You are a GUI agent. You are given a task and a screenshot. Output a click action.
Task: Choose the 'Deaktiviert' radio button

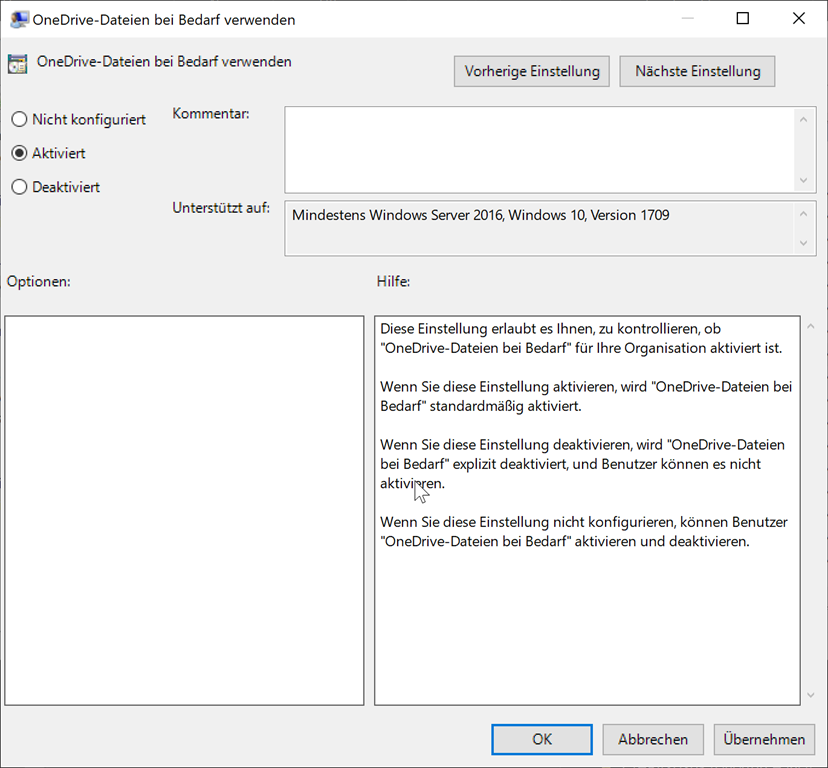tap(19, 187)
